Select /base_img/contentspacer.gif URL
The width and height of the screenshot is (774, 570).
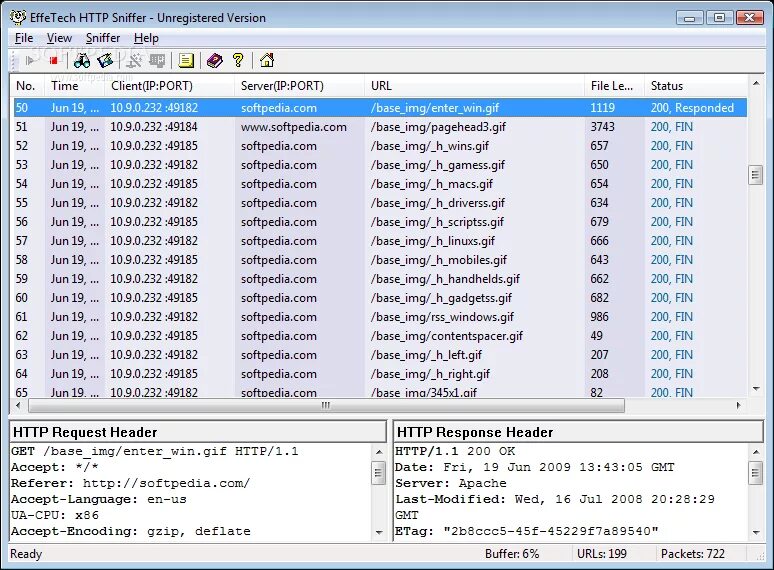[x=447, y=336]
